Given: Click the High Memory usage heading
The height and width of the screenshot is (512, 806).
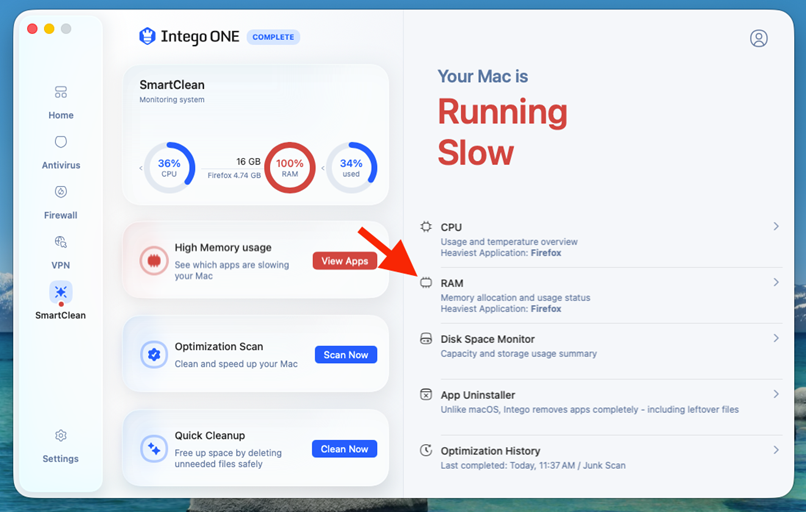Looking at the screenshot, I should [x=223, y=247].
